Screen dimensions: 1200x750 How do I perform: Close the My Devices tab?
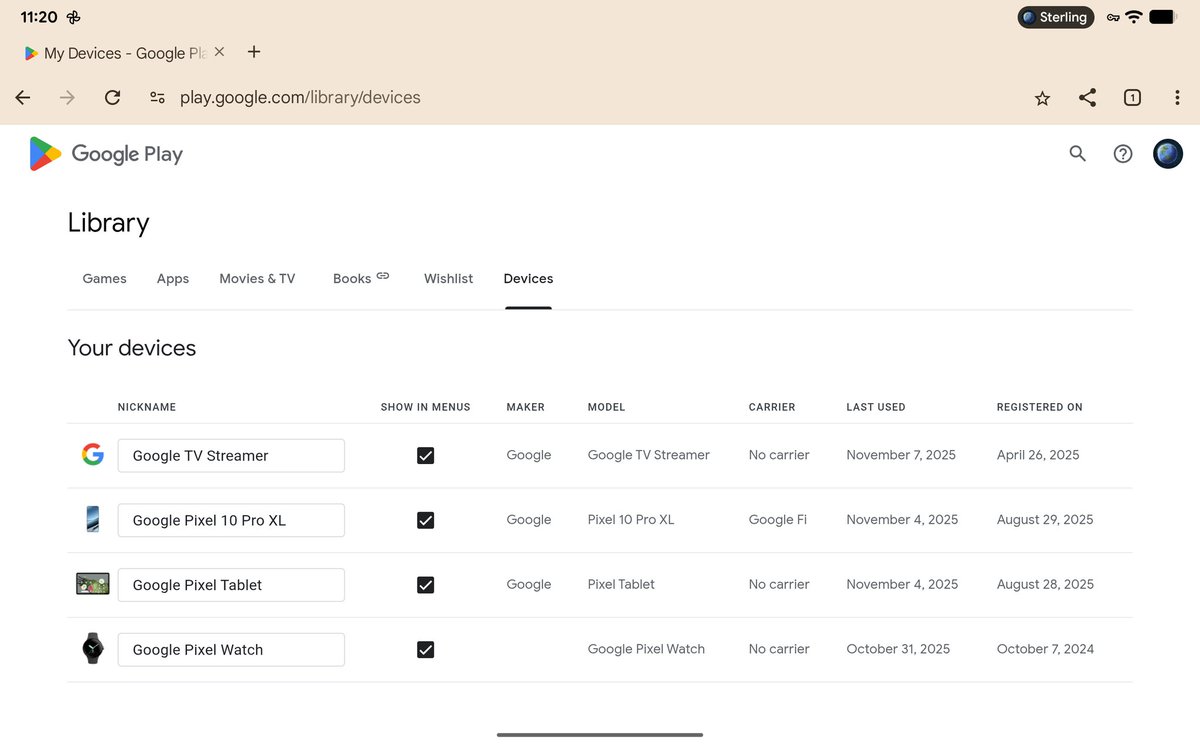[219, 52]
